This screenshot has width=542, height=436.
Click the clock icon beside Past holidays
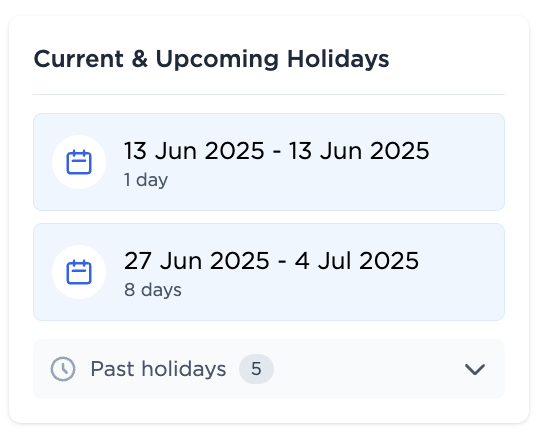(63, 369)
